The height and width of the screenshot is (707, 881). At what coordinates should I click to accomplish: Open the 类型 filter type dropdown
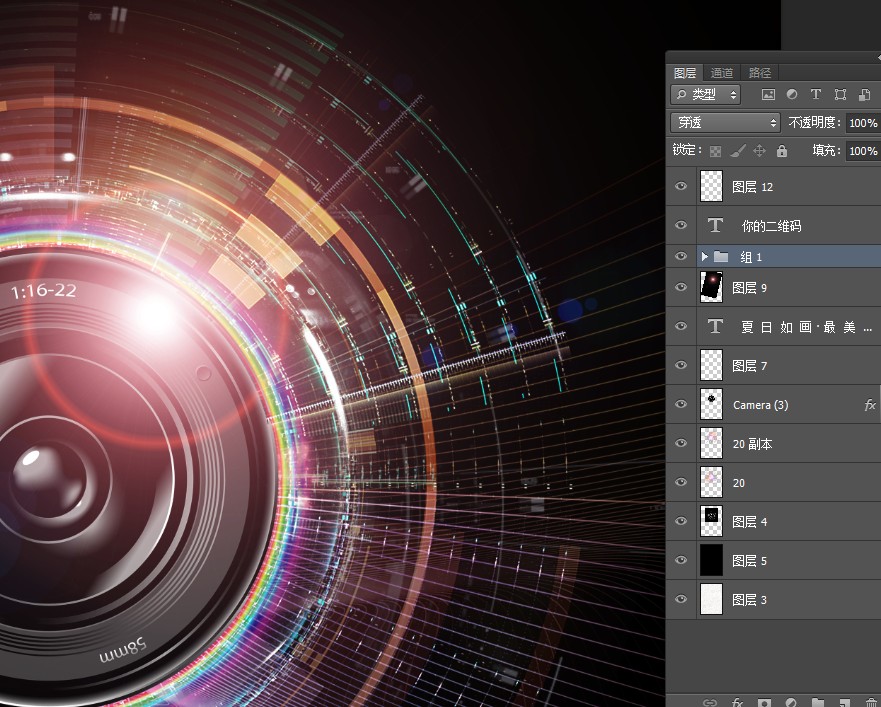(706, 94)
